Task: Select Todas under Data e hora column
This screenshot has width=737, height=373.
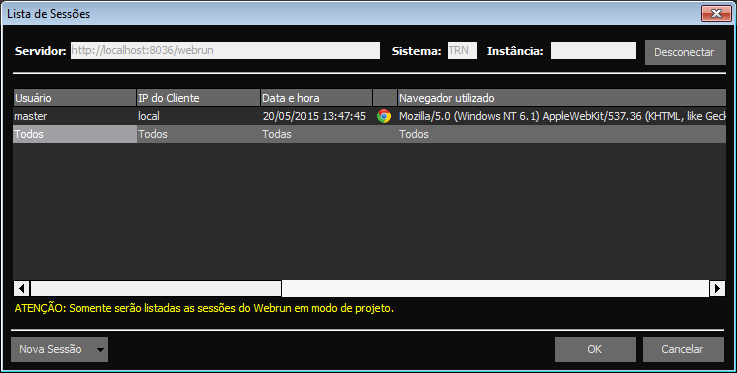Action: coord(316,134)
